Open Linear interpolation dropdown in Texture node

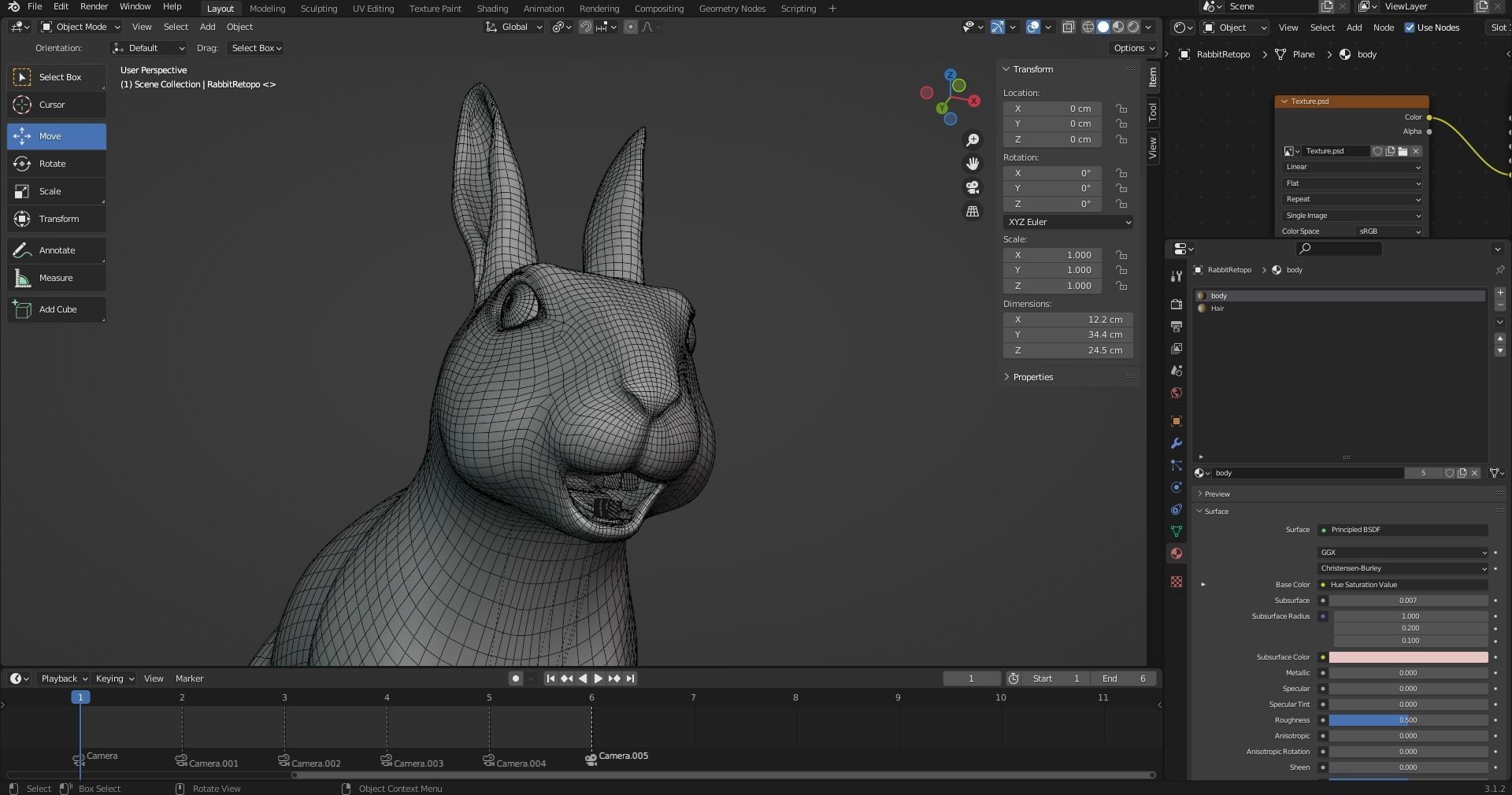click(x=1351, y=167)
